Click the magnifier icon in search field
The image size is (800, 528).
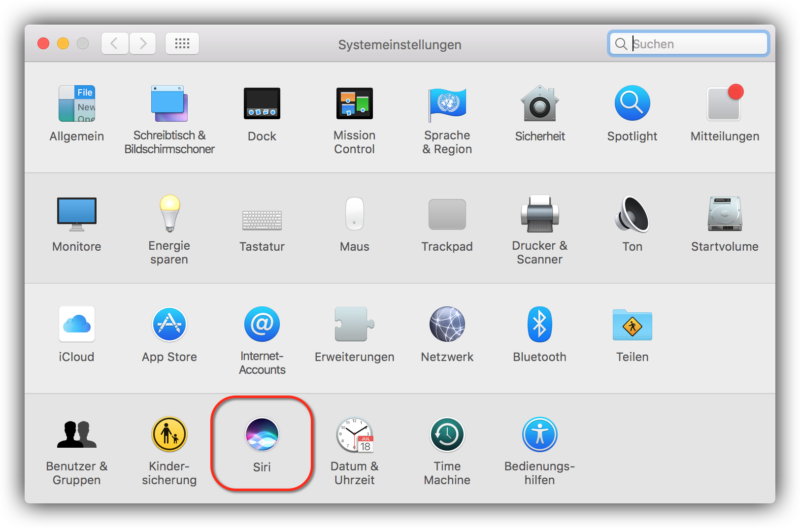pyautogui.click(x=620, y=44)
